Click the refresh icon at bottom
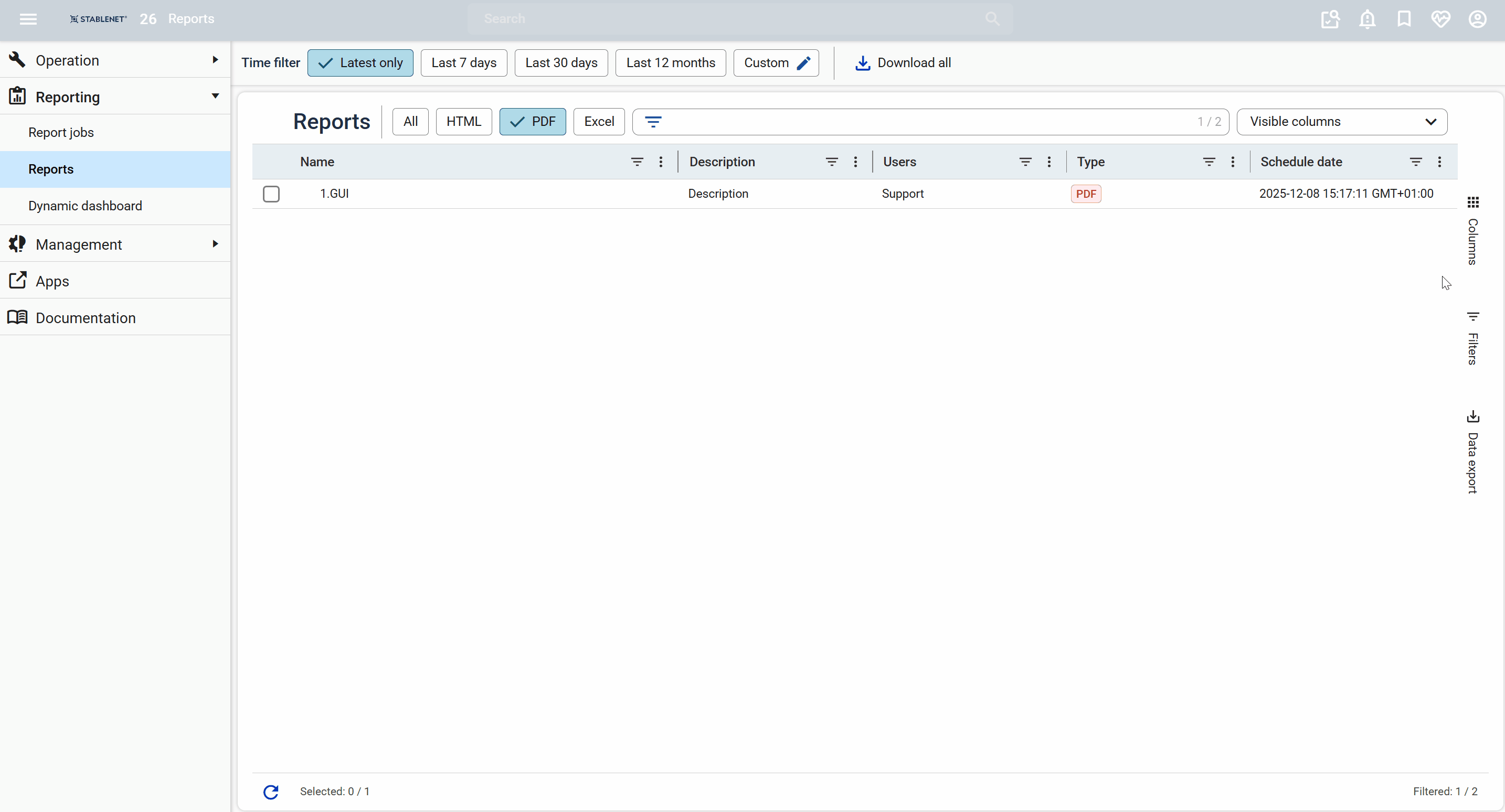1505x812 pixels. (x=270, y=792)
